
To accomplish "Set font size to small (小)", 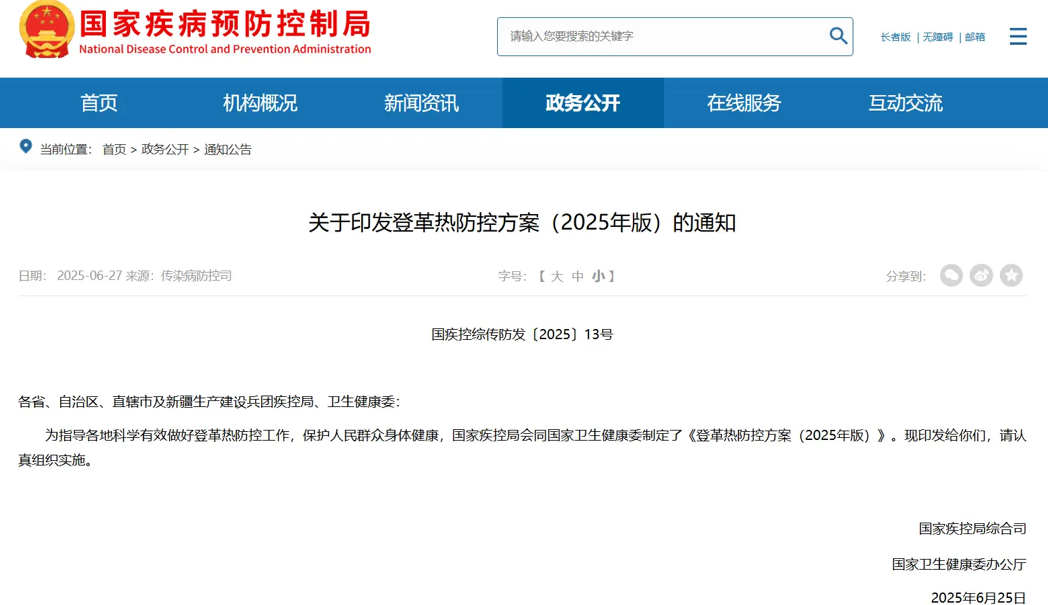I will tap(597, 277).
